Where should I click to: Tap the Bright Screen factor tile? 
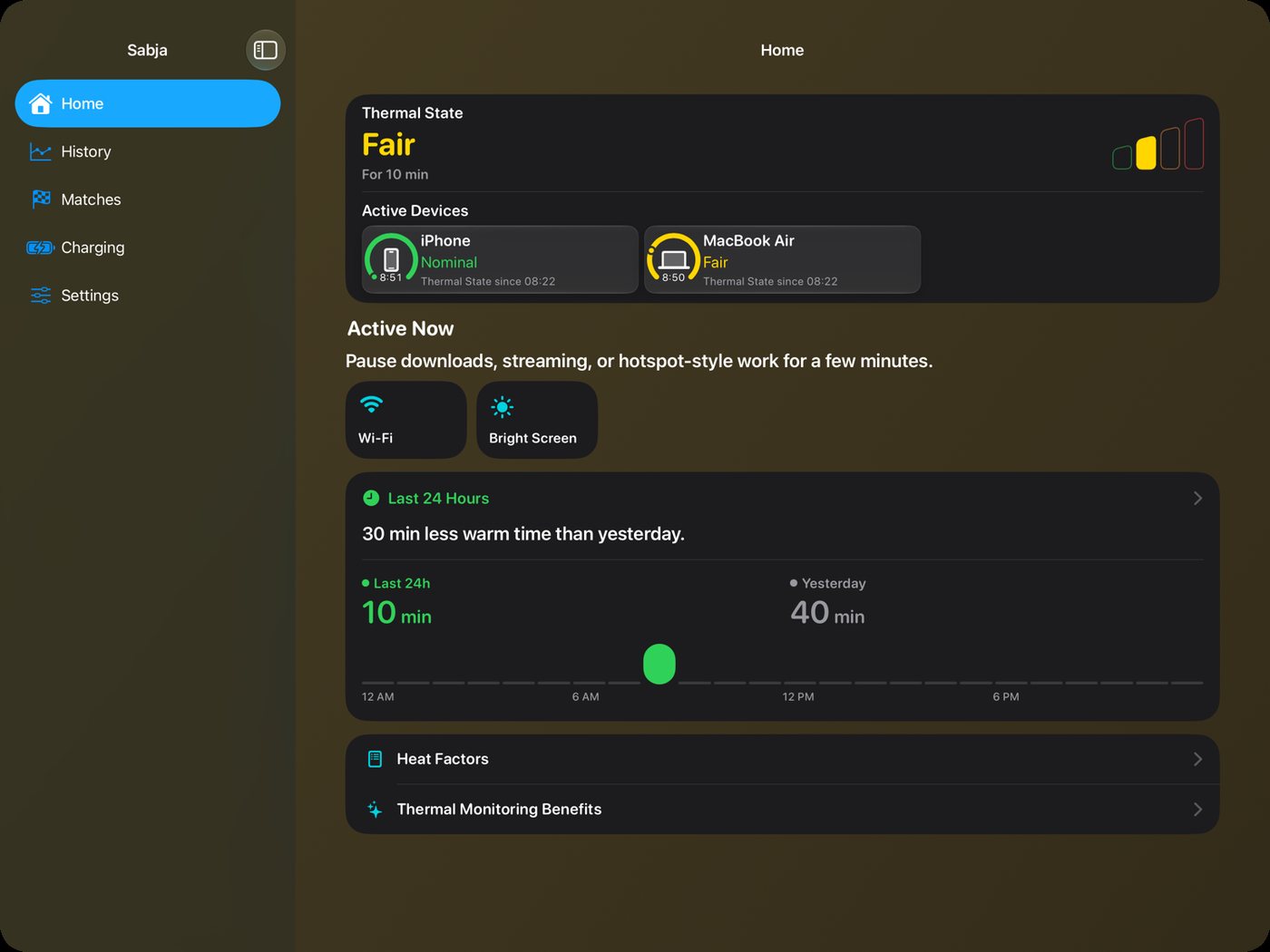537,420
